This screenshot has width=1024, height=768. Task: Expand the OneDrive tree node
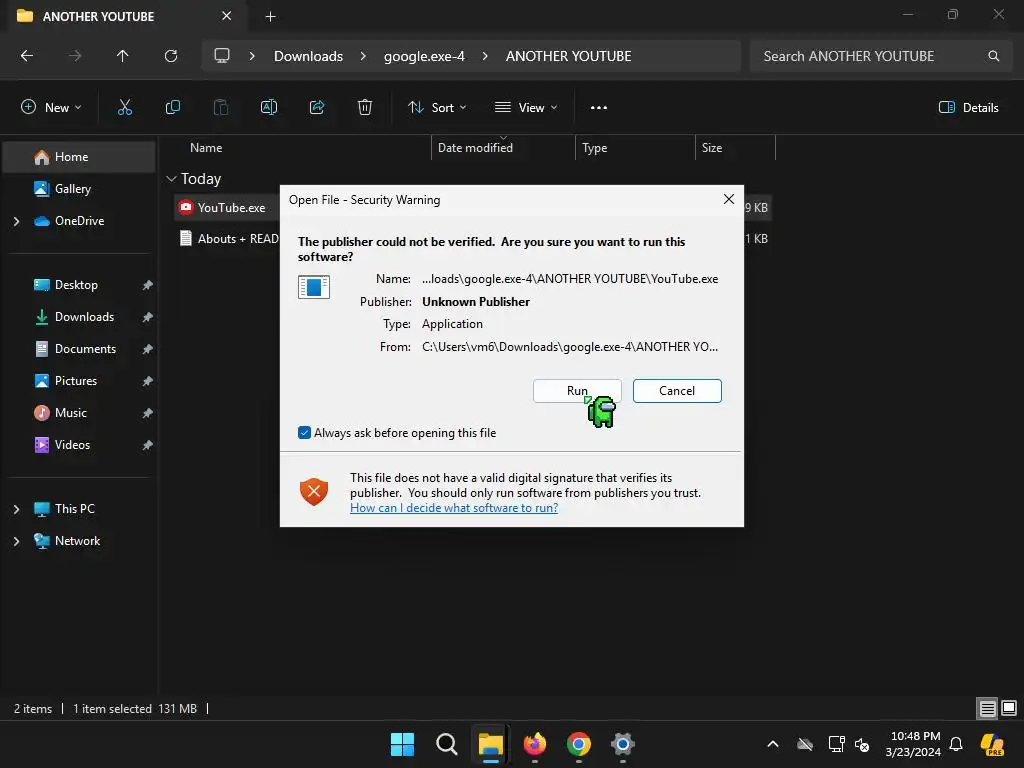(16, 221)
